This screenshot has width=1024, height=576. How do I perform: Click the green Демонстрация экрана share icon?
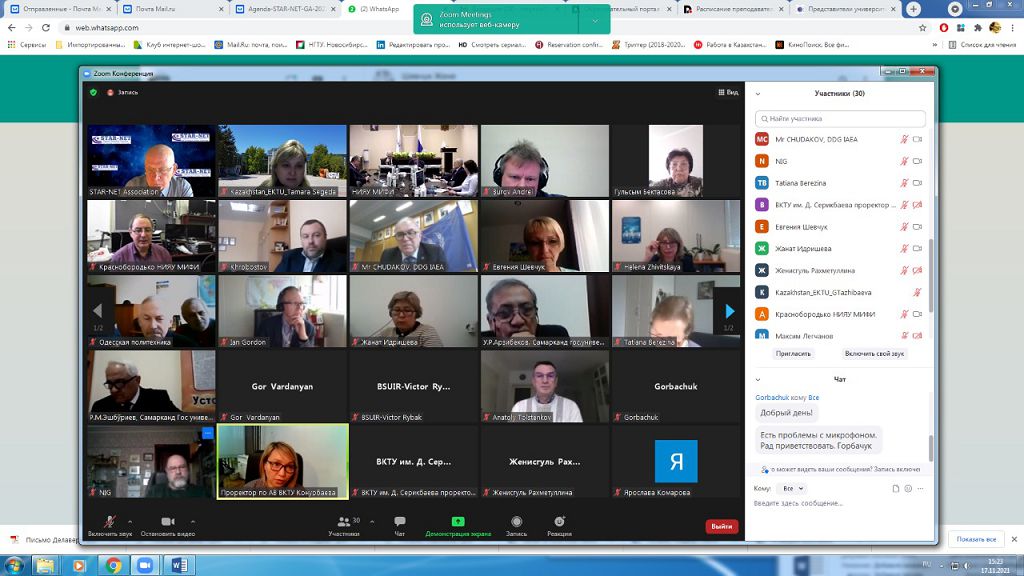(x=458, y=521)
